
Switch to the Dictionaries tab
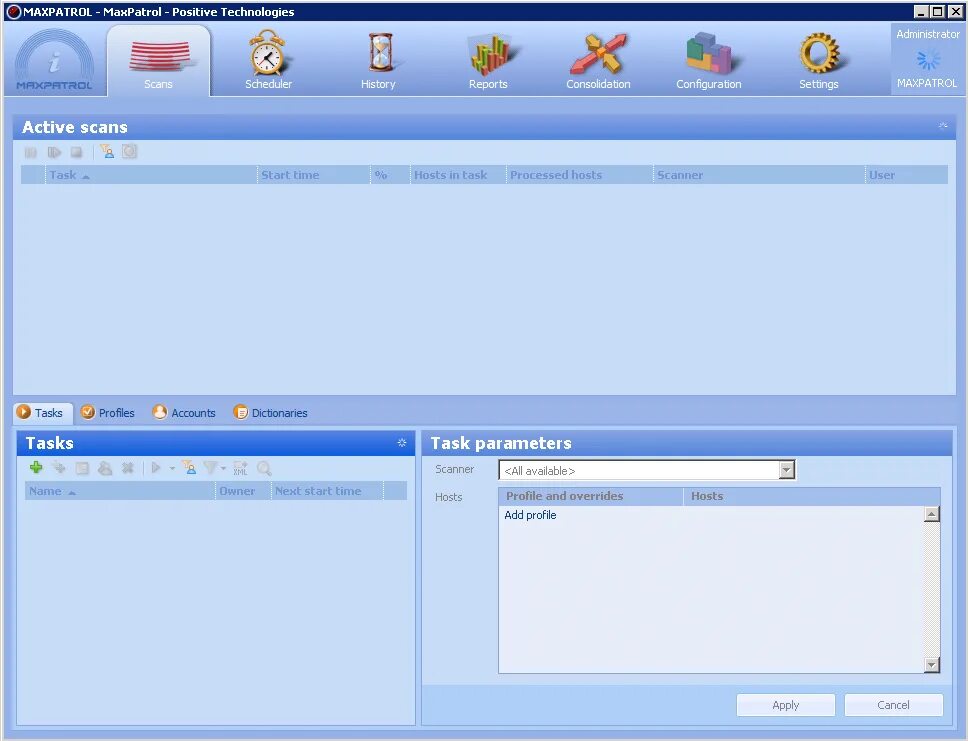tap(270, 412)
